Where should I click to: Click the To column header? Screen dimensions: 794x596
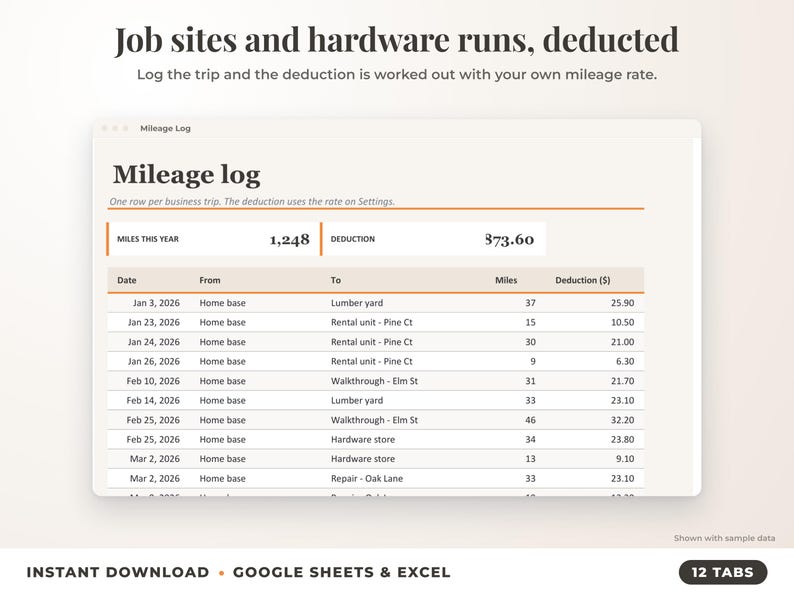coord(336,280)
